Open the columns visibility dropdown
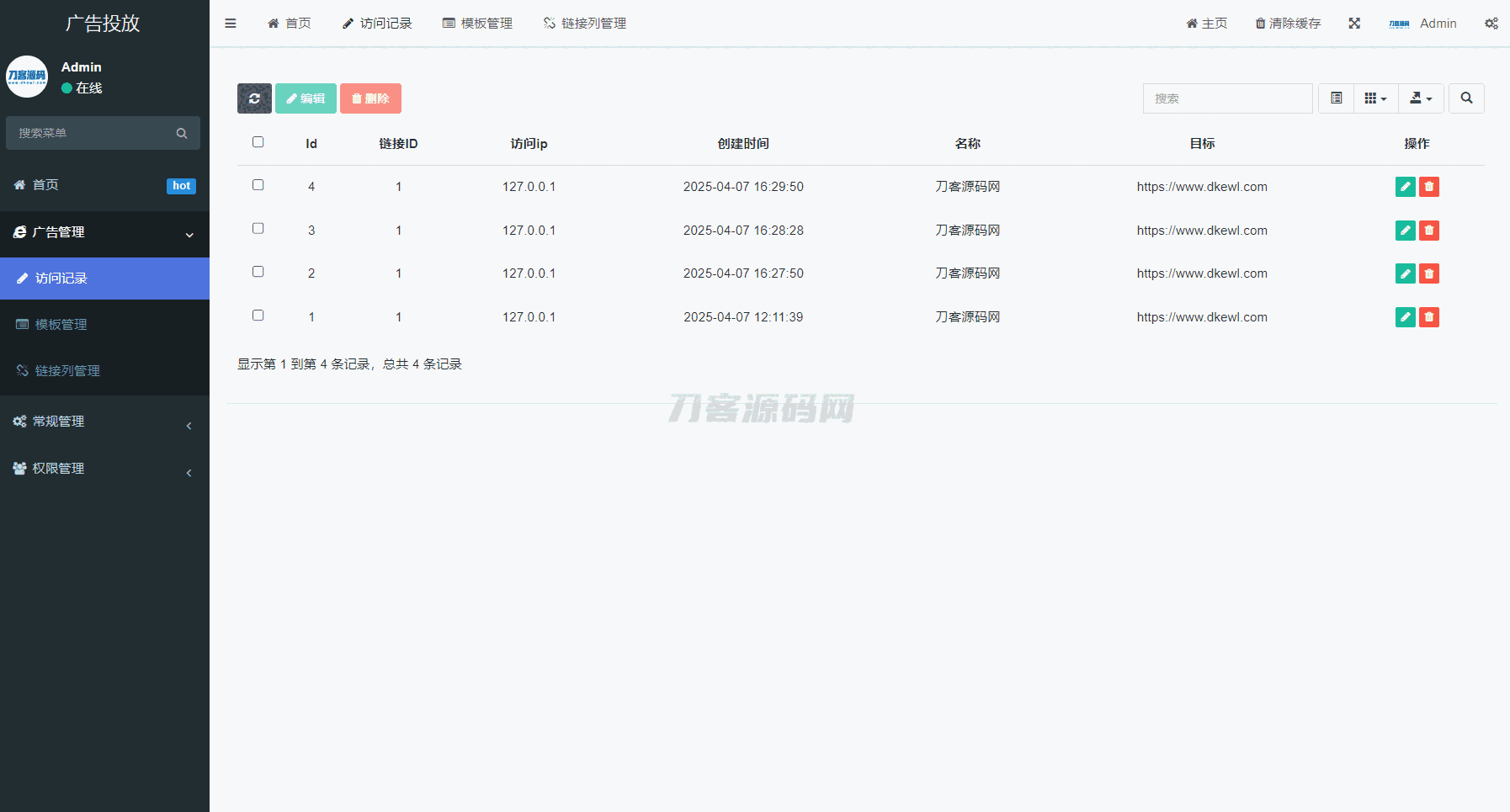Viewport: 1510px width, 812px height. (1375, 98)
